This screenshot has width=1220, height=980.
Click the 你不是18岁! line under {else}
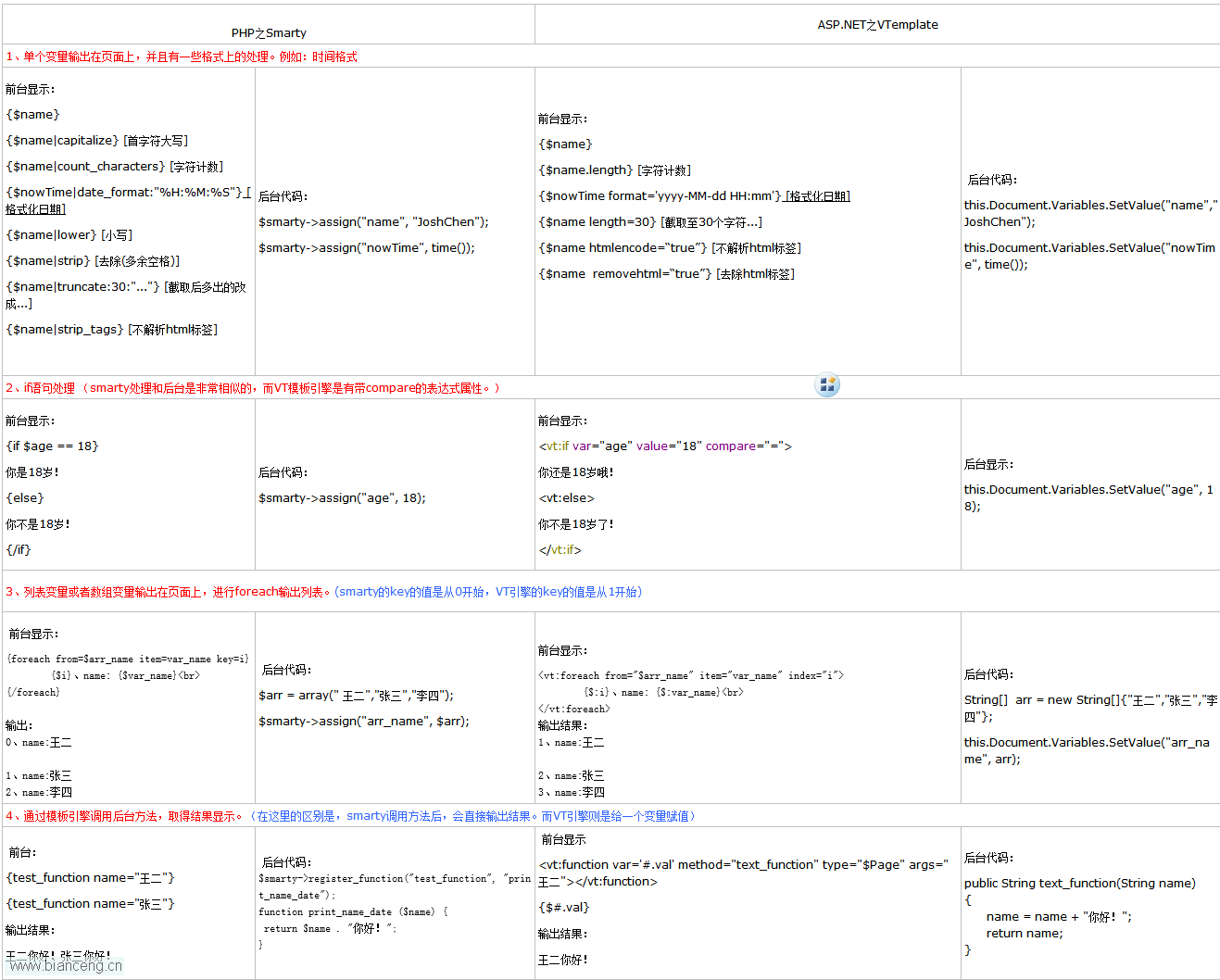point(38,524)
